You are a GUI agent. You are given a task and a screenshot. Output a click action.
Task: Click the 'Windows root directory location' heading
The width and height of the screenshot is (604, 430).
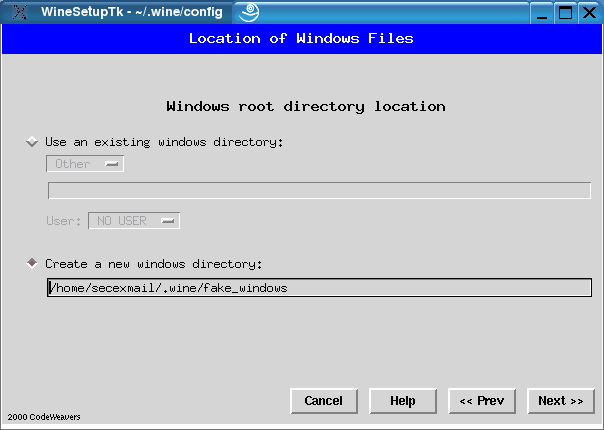pyautogui.click(x=305, y=106)
